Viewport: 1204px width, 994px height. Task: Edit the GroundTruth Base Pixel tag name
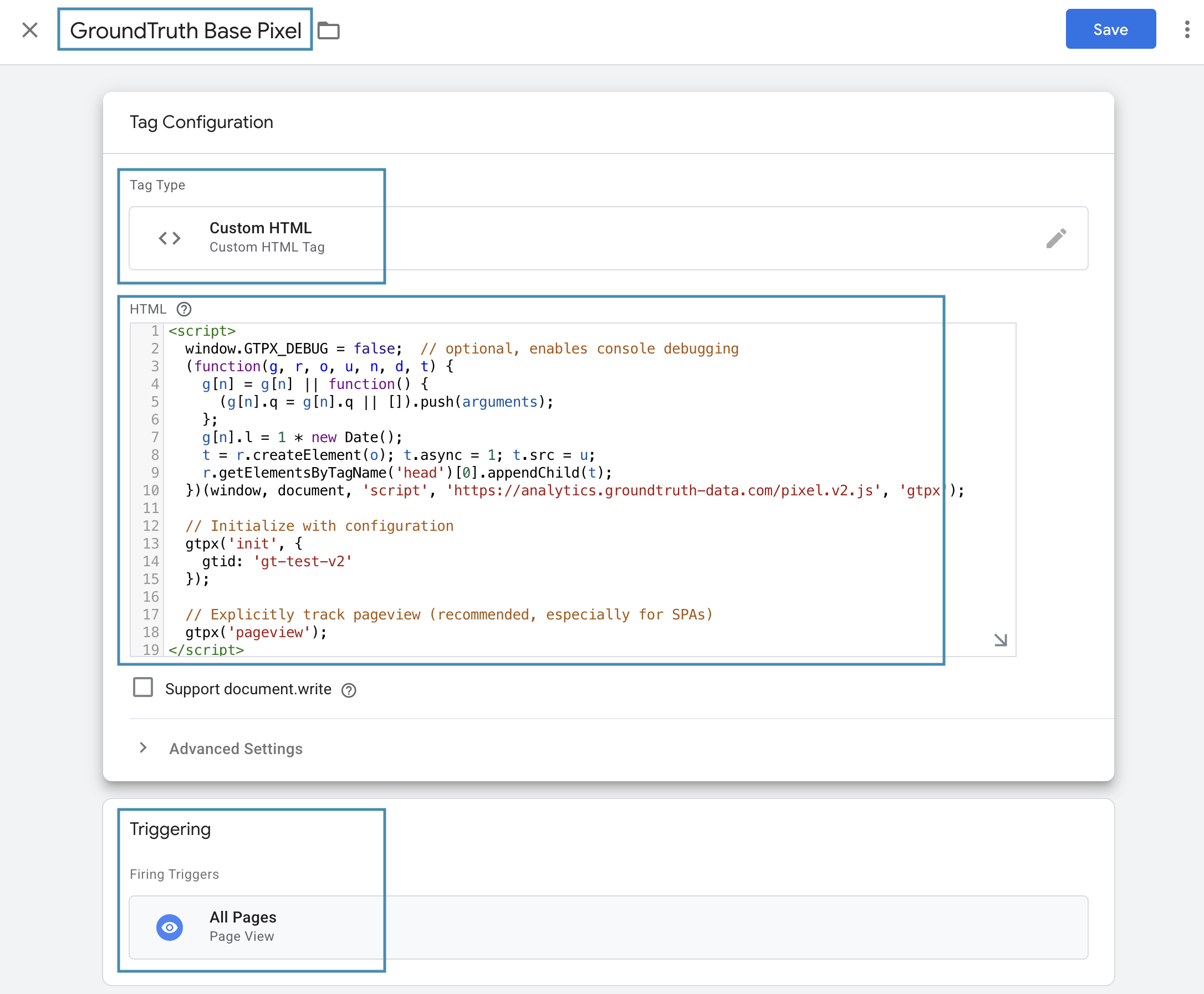point(185,30)
